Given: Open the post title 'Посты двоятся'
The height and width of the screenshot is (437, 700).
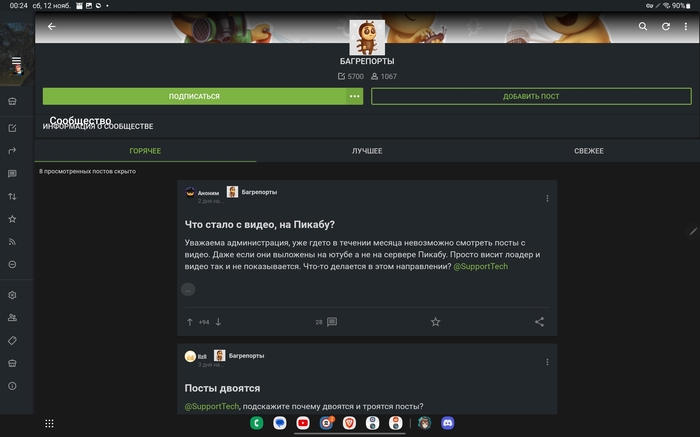Looking at the screenshot, I should (222, 388).
